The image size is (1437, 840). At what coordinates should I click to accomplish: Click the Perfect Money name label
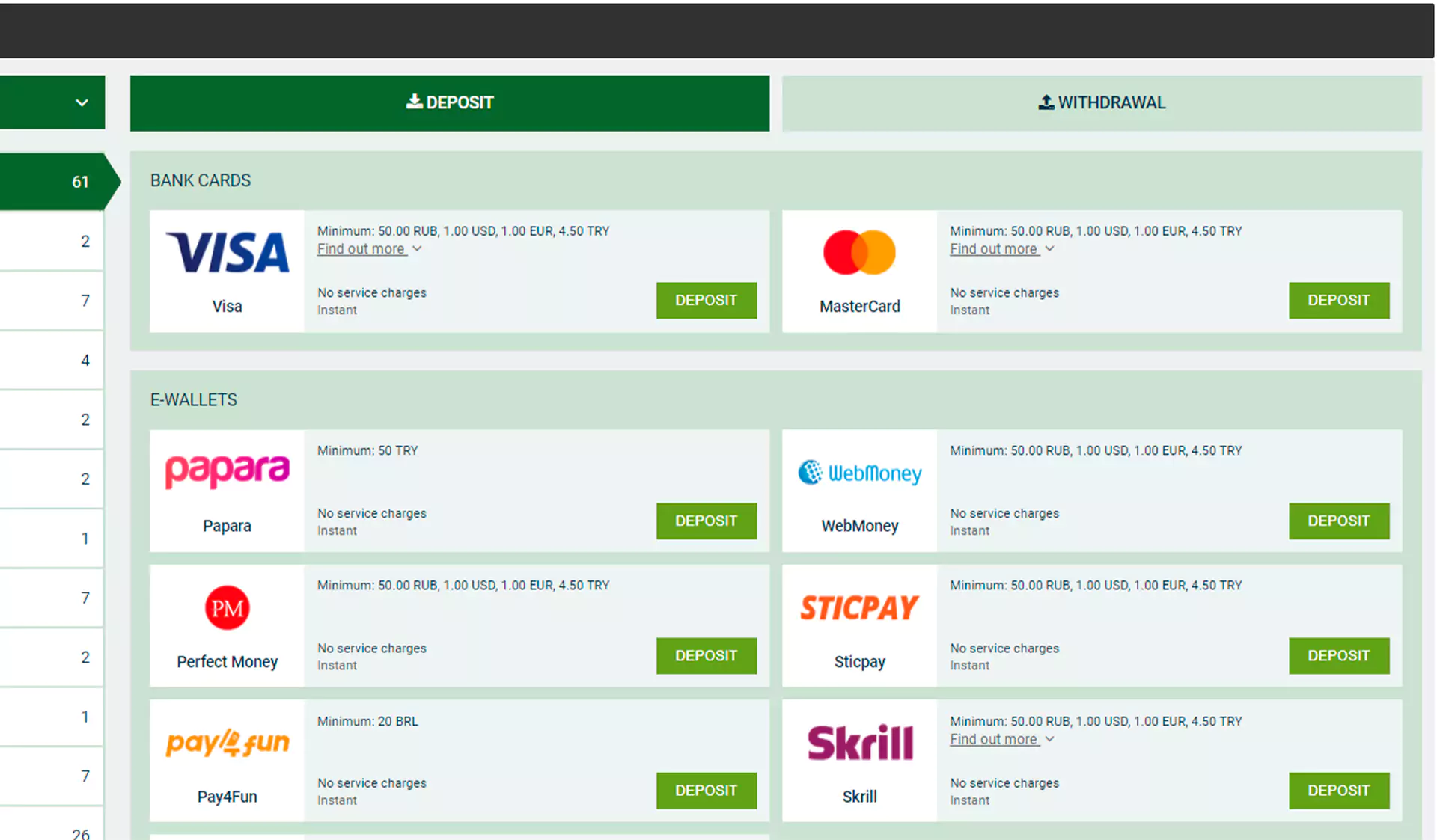coord(227,662)
